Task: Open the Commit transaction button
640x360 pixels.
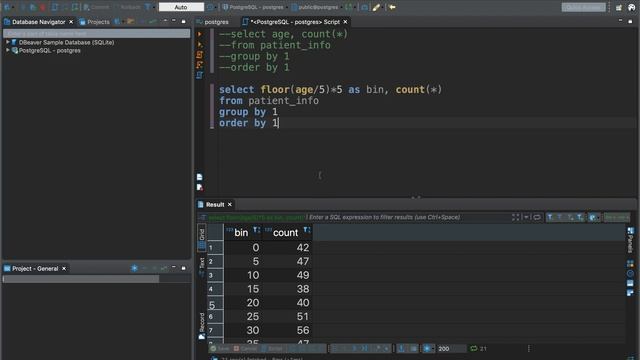Action: click(x=96, y=7)
